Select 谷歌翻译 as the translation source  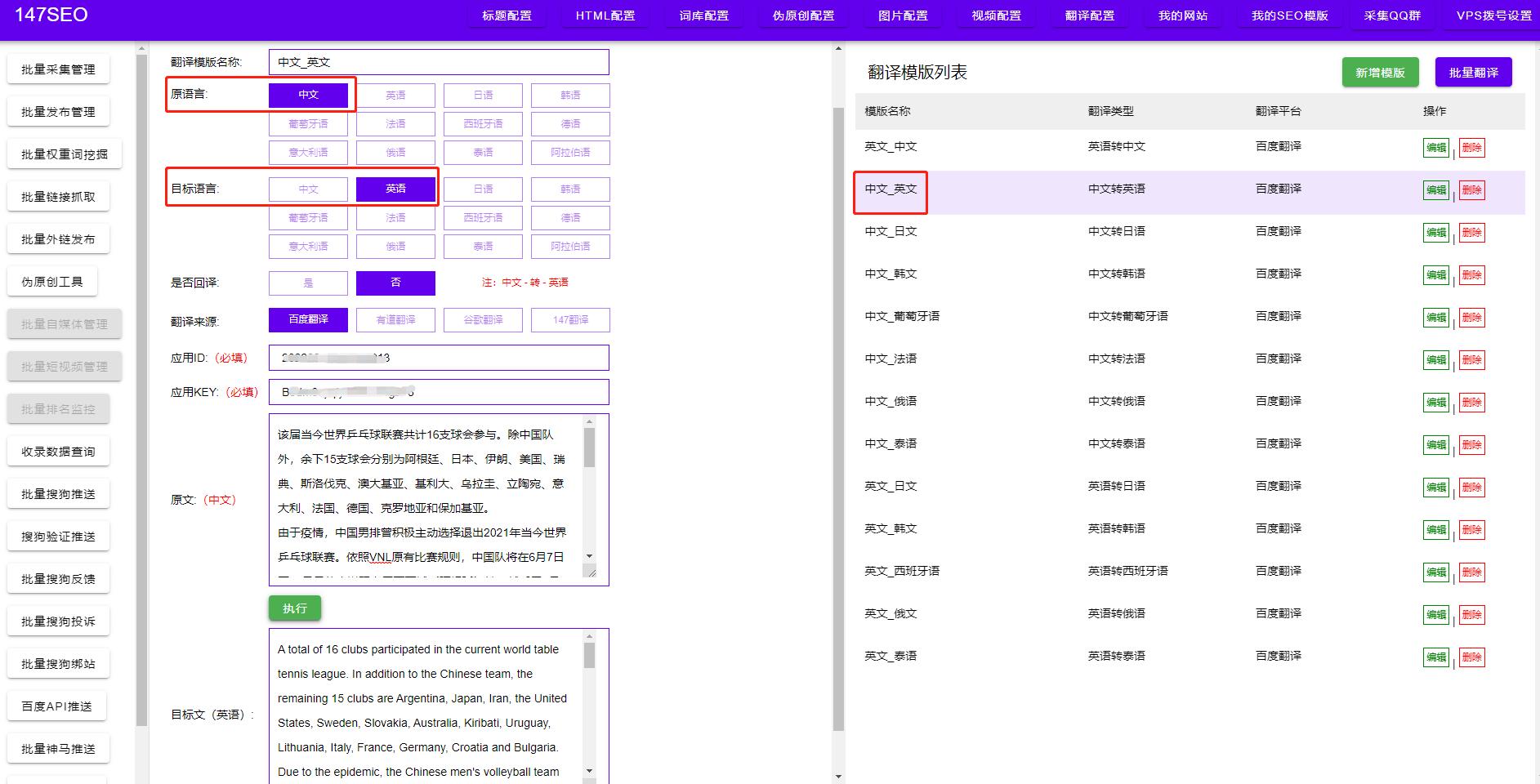pyautogui.click(x=482, y=319)
